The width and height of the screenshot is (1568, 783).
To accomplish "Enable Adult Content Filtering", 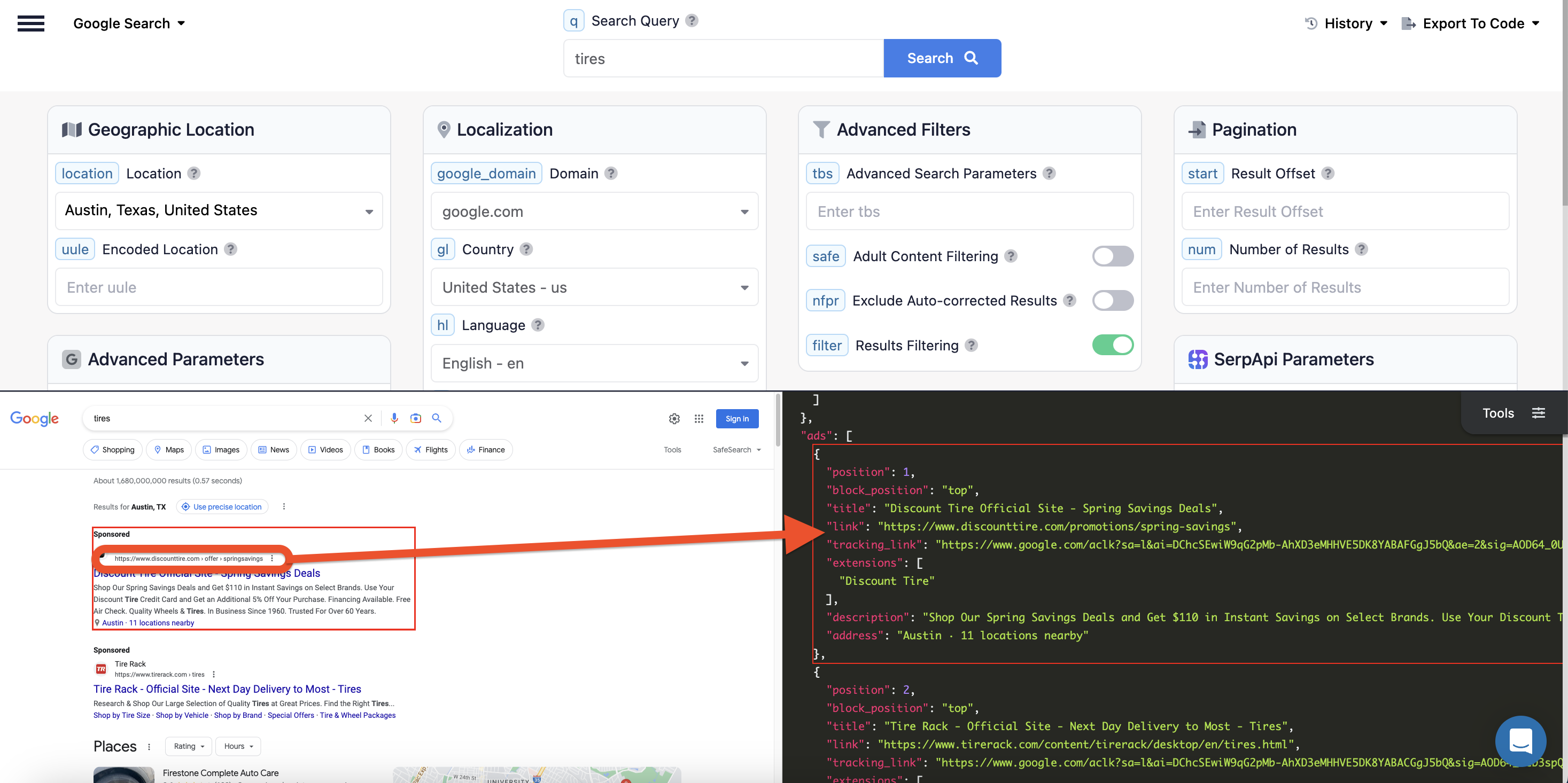I will (1113, 256).
